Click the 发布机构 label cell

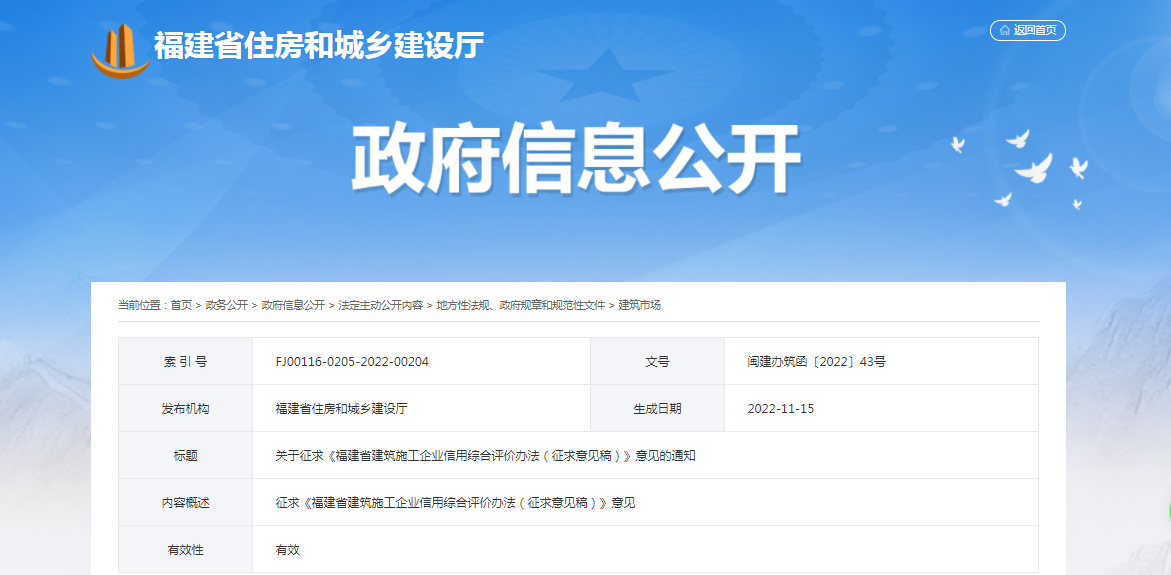pyautogui.click(x=185, y=408)
